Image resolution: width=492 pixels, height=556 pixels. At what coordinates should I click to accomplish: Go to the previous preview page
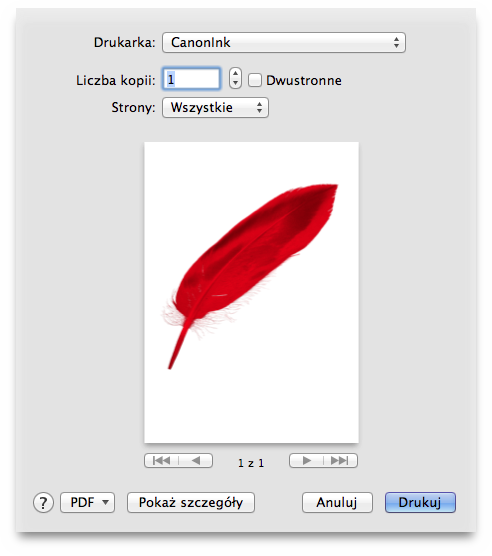coord(196,461)
